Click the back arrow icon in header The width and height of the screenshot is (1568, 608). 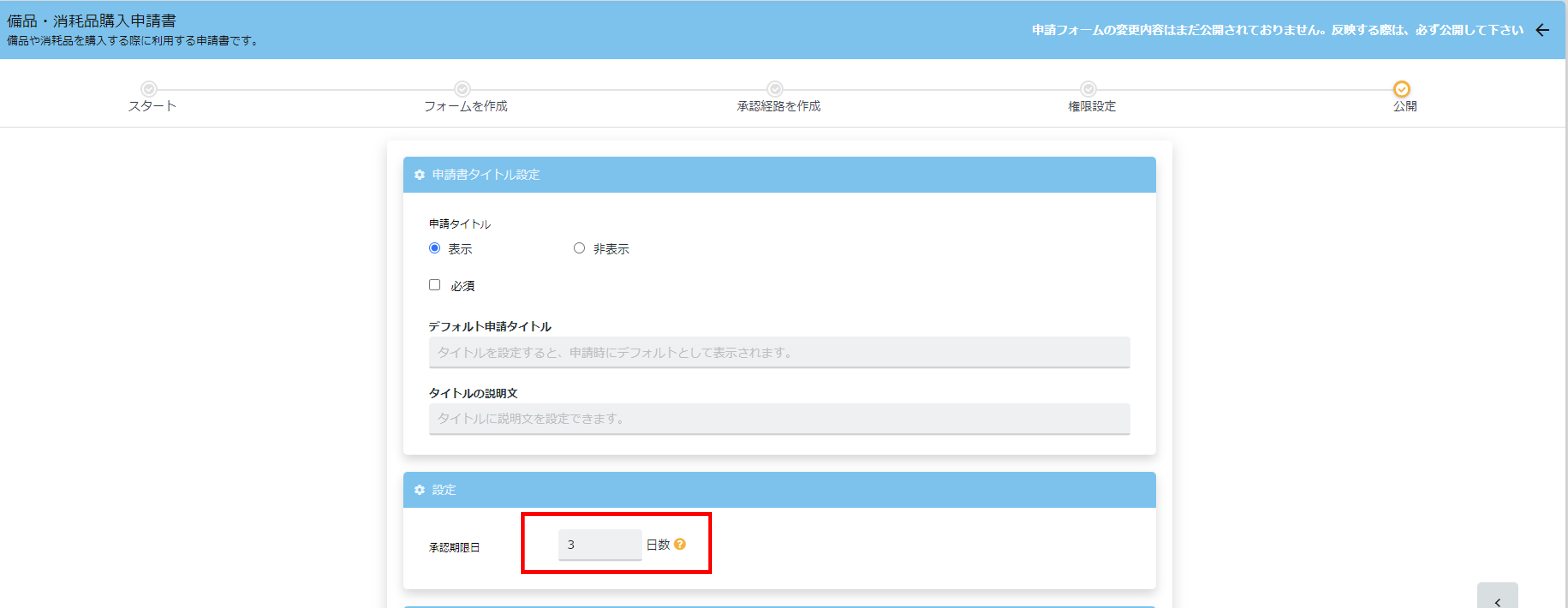[x=1542, y=30]
